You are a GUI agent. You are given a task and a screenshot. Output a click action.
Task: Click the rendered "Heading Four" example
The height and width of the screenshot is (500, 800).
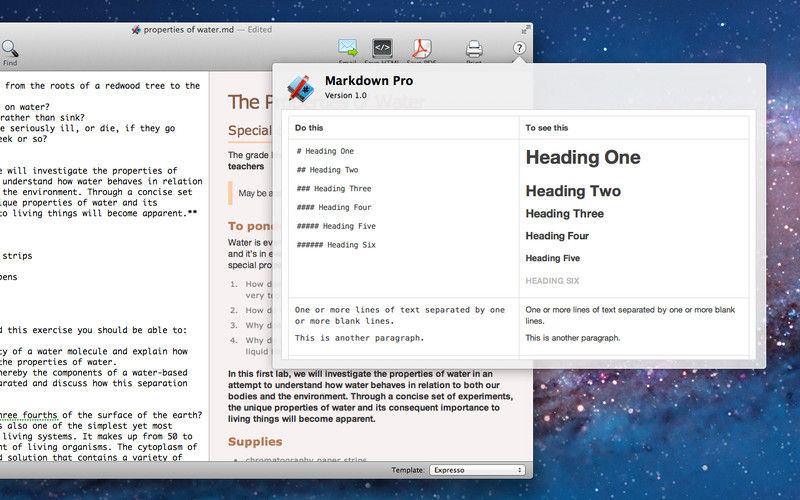pyautogui.click(x=557, y=236)
